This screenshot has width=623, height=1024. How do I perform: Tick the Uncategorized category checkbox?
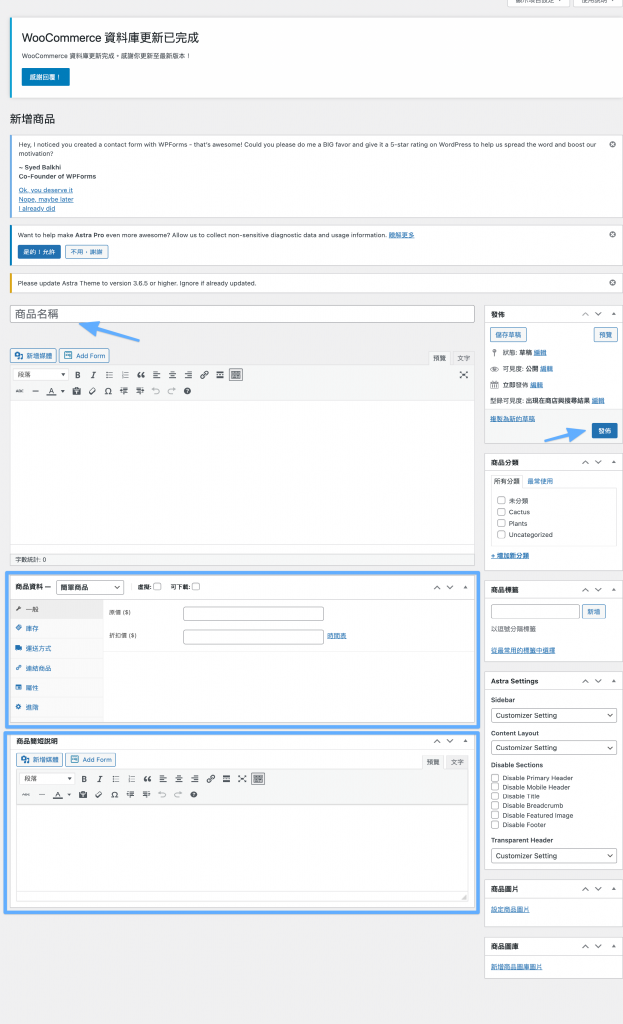[x=502, y=534]
